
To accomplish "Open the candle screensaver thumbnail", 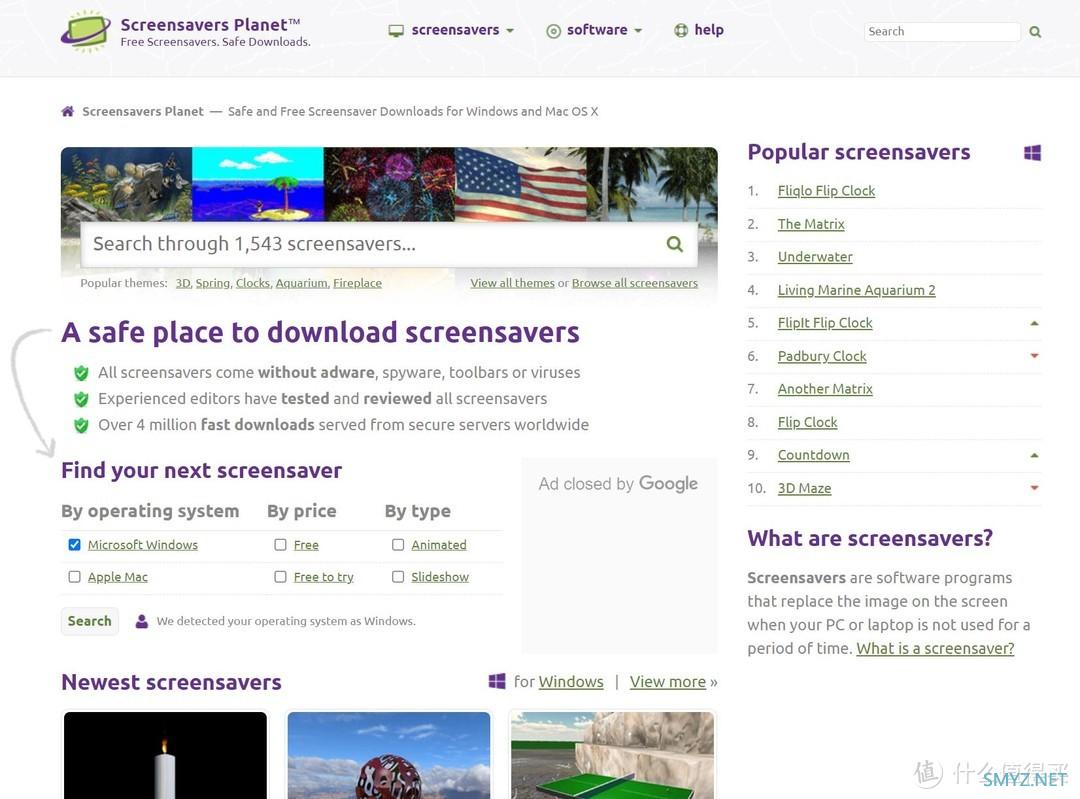I will click(x=165, y=755).
